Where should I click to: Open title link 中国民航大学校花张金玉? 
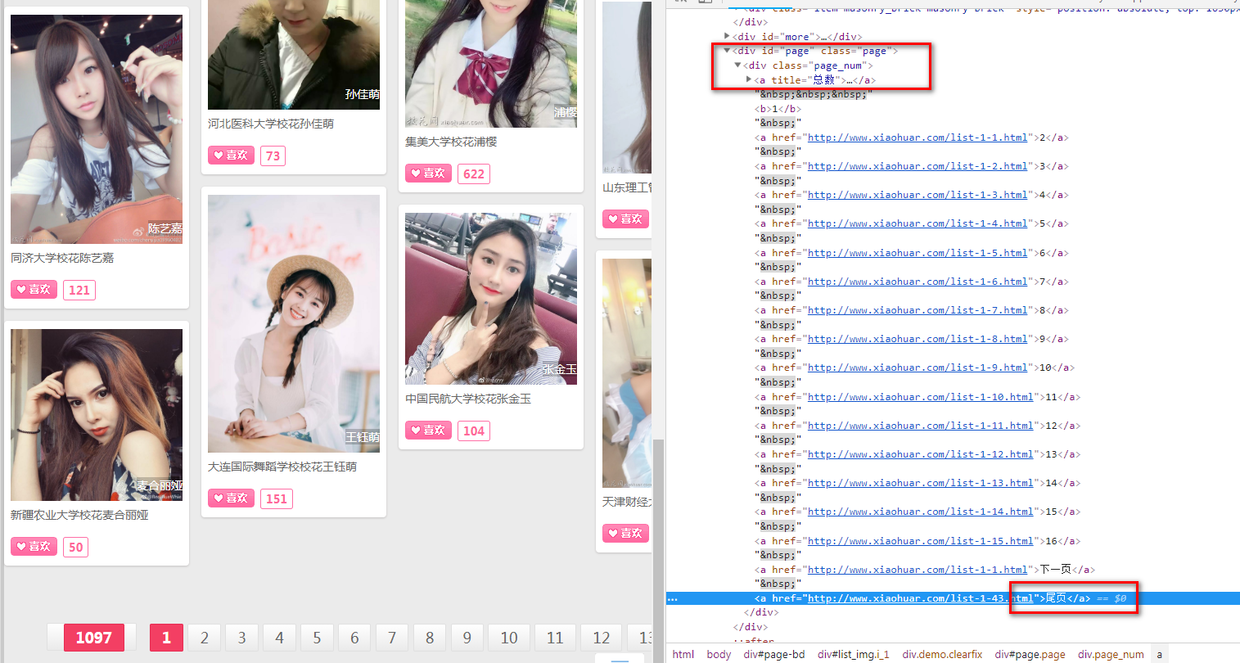[468, 399]
